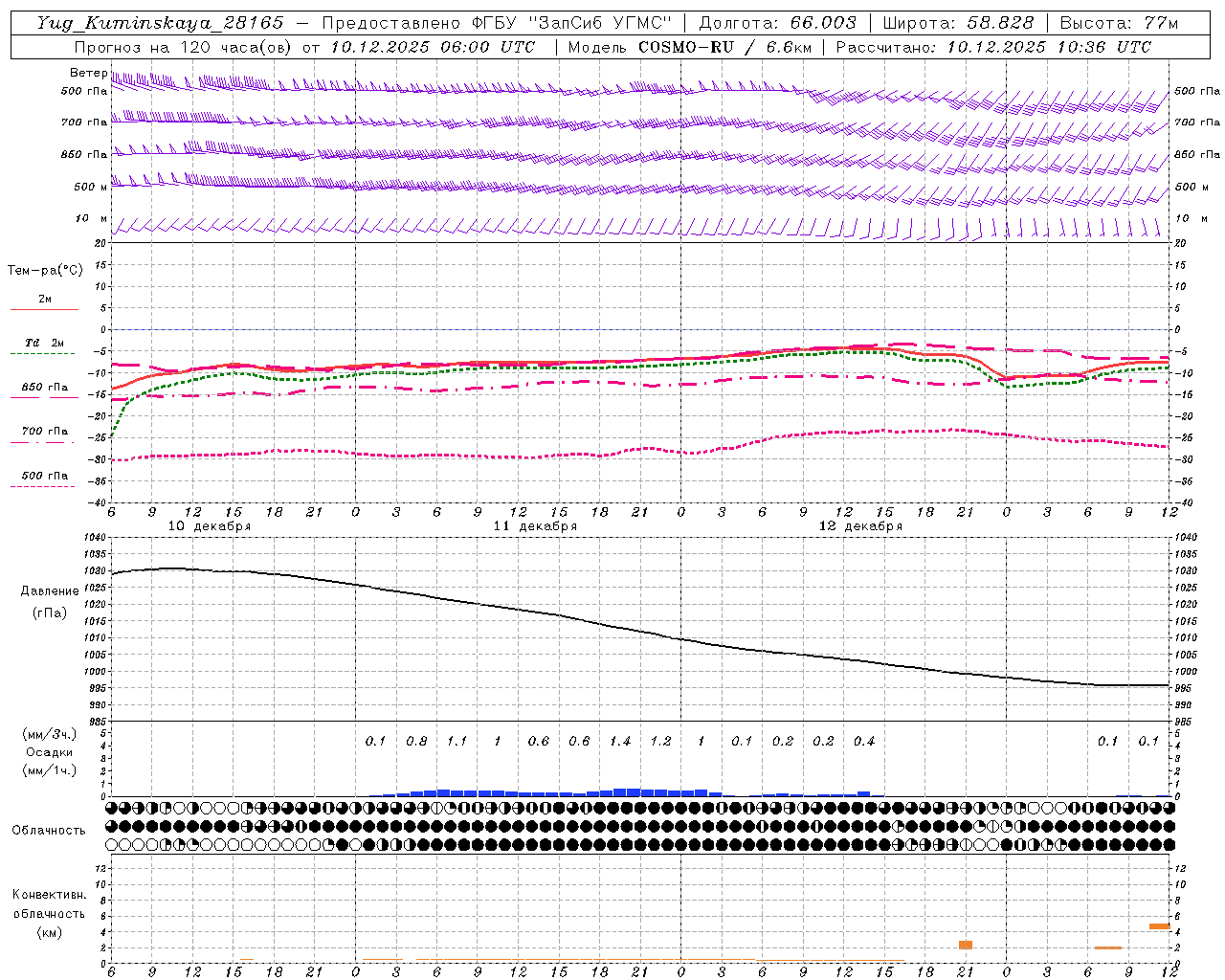Screen dimensions: 1225x980
Task: Click the '(км)' unit label of convective panel
Action: [x=49, y=932]
